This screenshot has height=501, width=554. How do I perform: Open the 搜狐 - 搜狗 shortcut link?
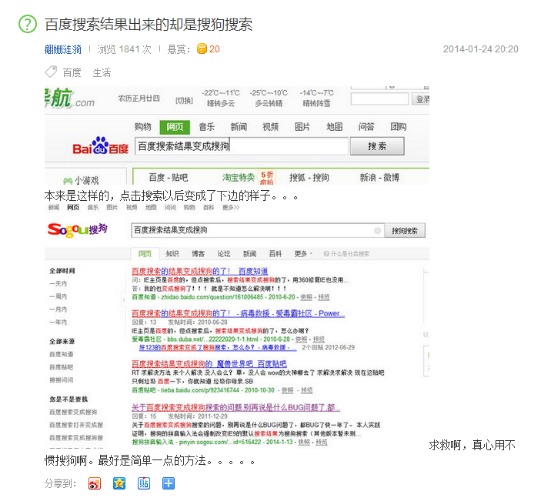pyautogui.click(x=309, y=177)
